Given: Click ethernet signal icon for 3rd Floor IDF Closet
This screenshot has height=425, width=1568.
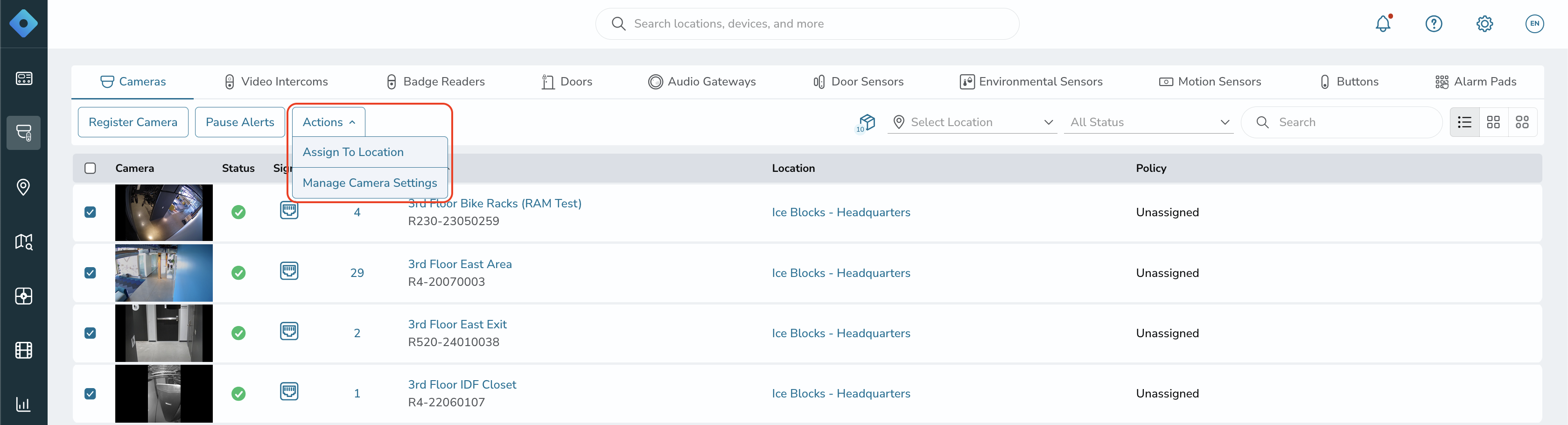Looking at the screenshot, I should (x=289, y=391).
